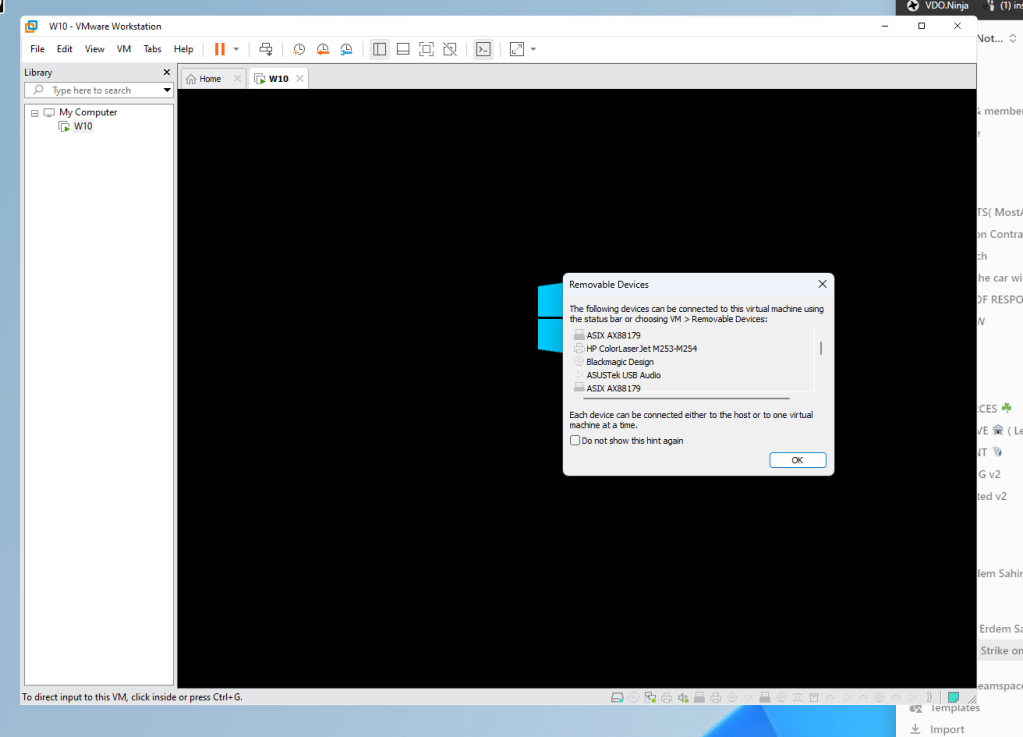Close the Library panel

[166, 72]
